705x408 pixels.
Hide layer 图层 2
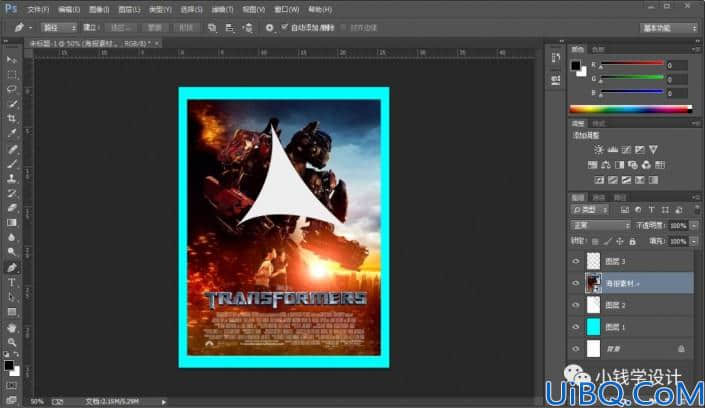point(576,305)
